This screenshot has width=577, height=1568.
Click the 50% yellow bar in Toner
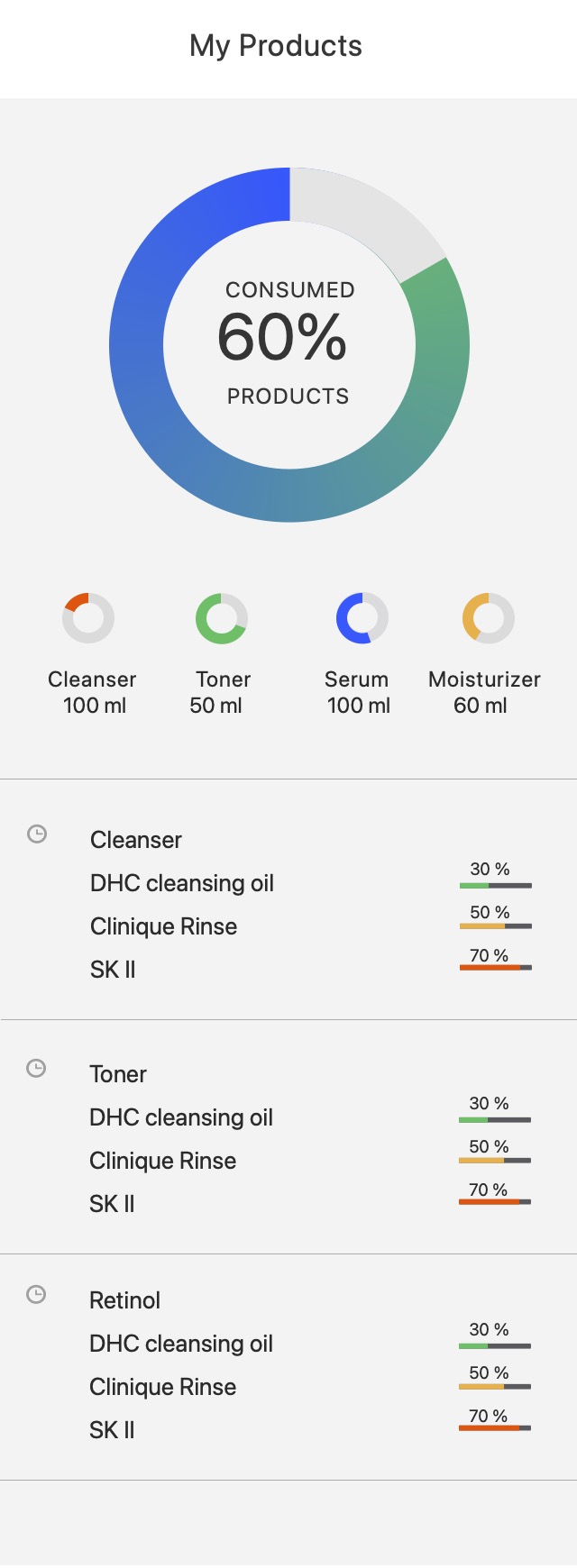pos(495,1160)
